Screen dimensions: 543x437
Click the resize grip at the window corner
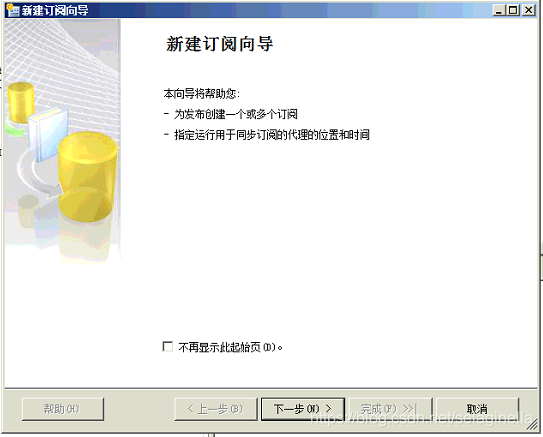(532, 425)
